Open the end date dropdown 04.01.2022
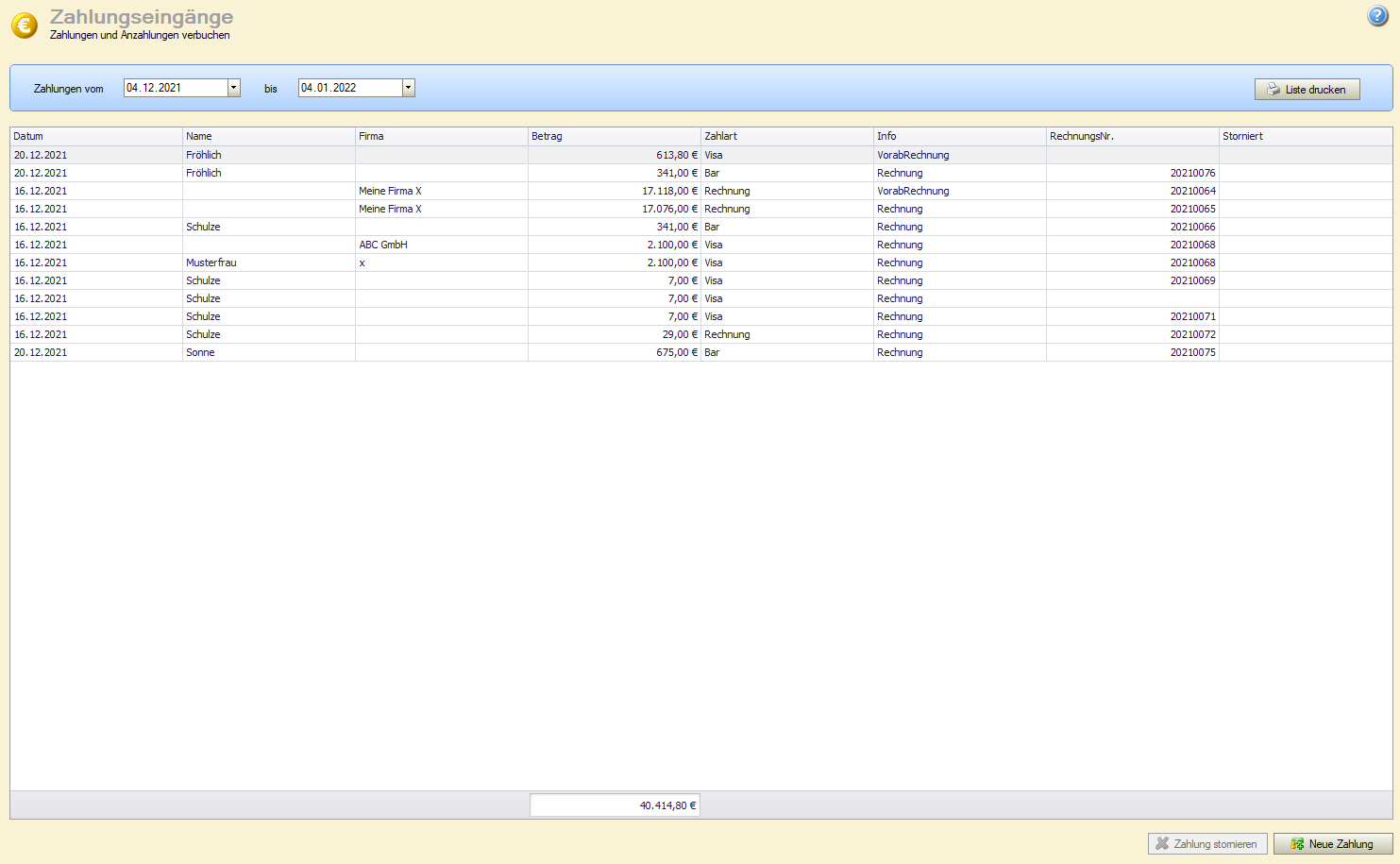 point(408,88)
